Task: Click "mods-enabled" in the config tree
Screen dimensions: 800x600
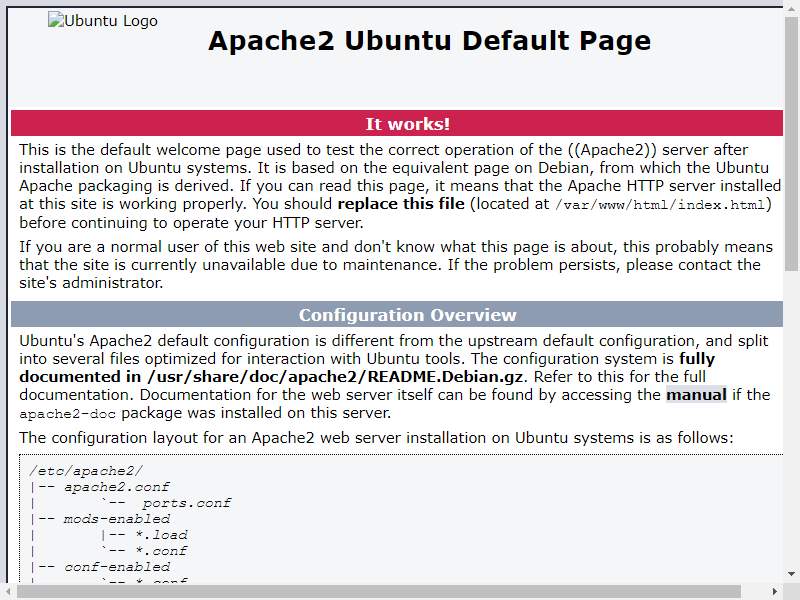Action: point(117,519)
